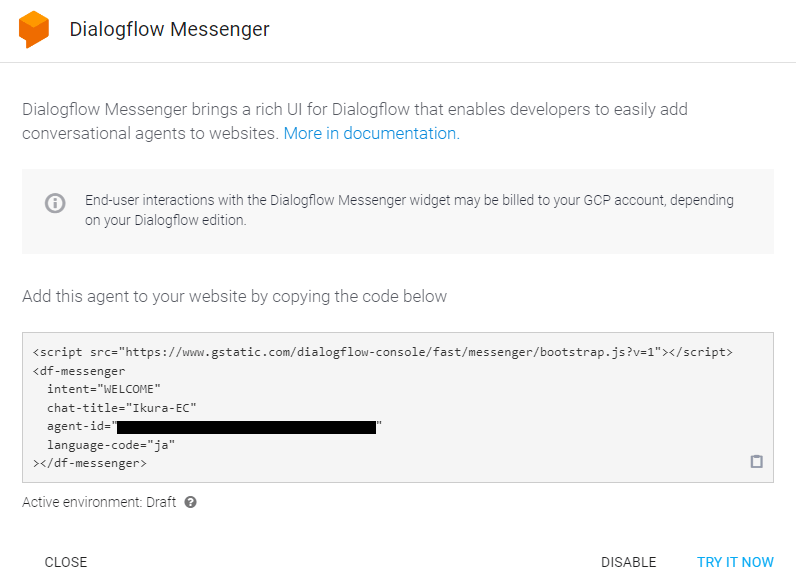Click the orange Dialogflow cube logo
This screenshot has width=796, height=588.
point(34,29)
